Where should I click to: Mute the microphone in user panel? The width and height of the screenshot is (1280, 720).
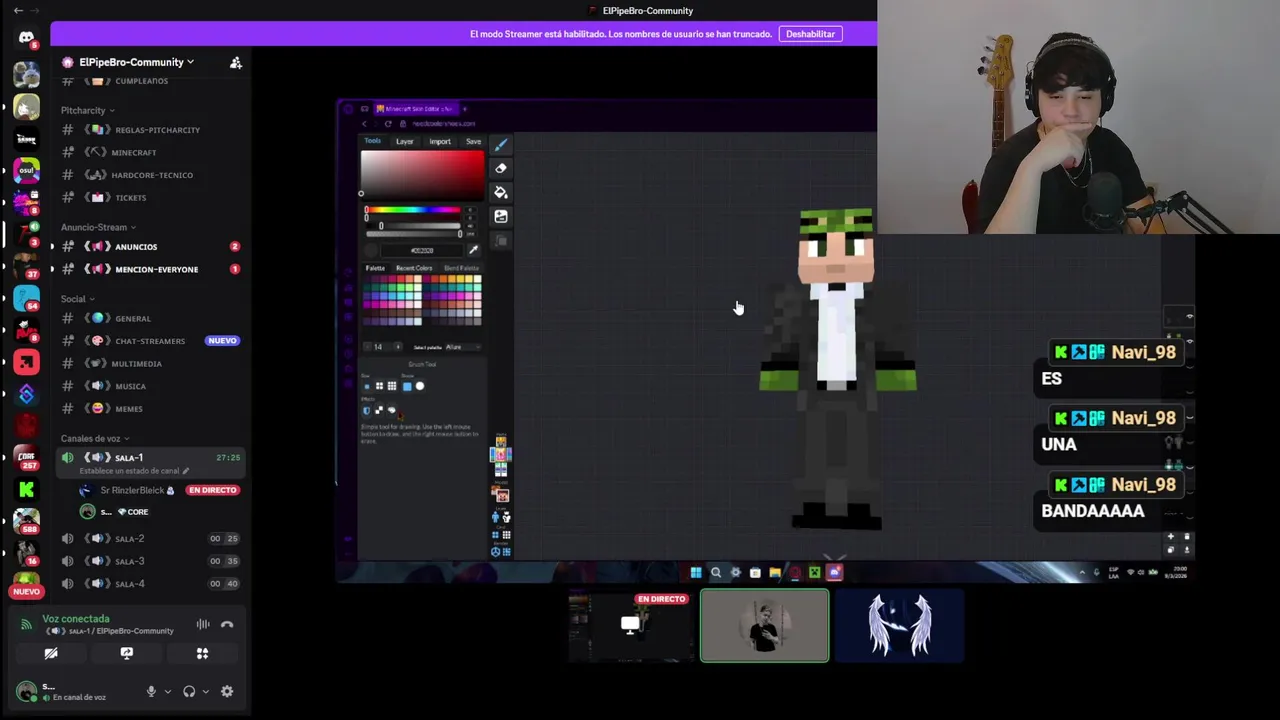(151, 691)
